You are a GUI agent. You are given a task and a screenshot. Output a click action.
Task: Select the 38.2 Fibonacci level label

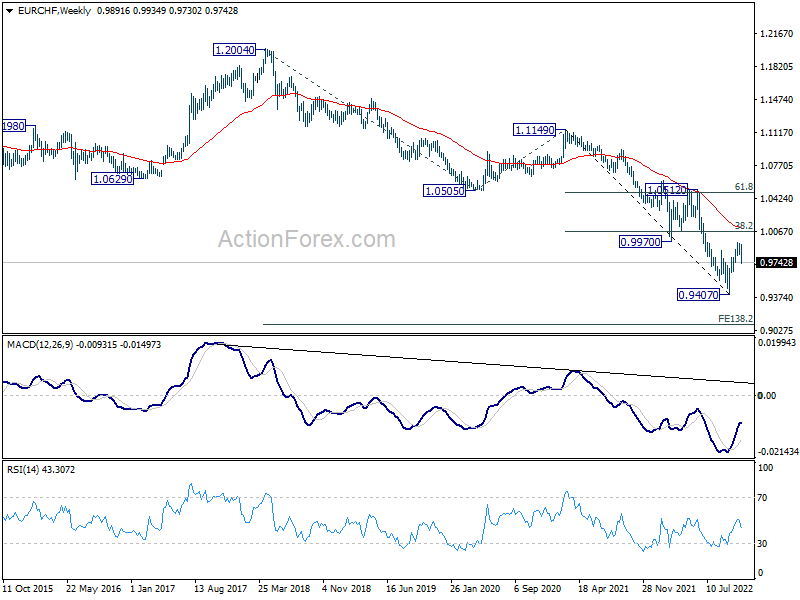coord(743,226)
